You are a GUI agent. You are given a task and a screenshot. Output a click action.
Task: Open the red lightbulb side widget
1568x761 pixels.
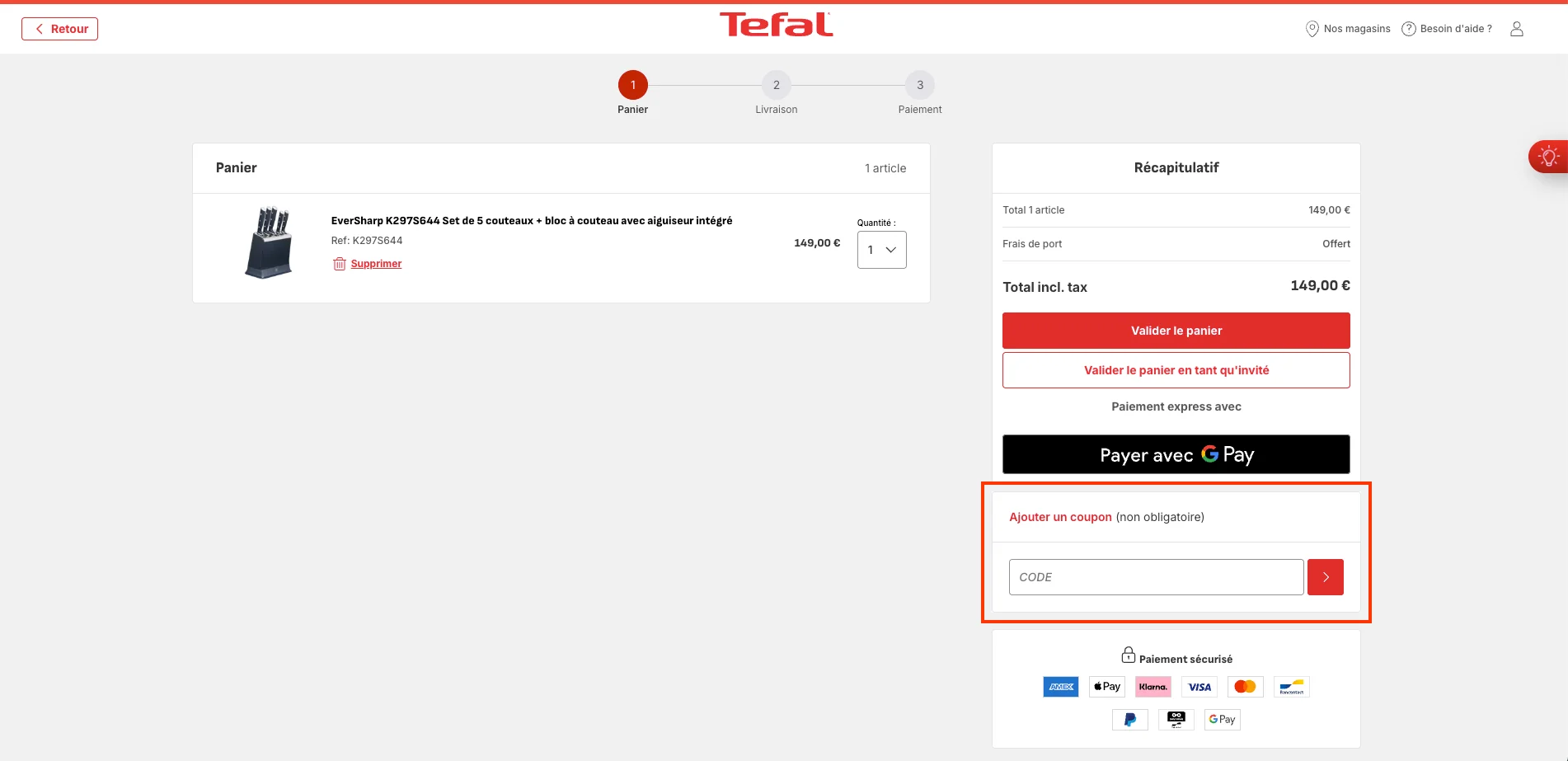pyautogui.click(x=1548, y=156)
